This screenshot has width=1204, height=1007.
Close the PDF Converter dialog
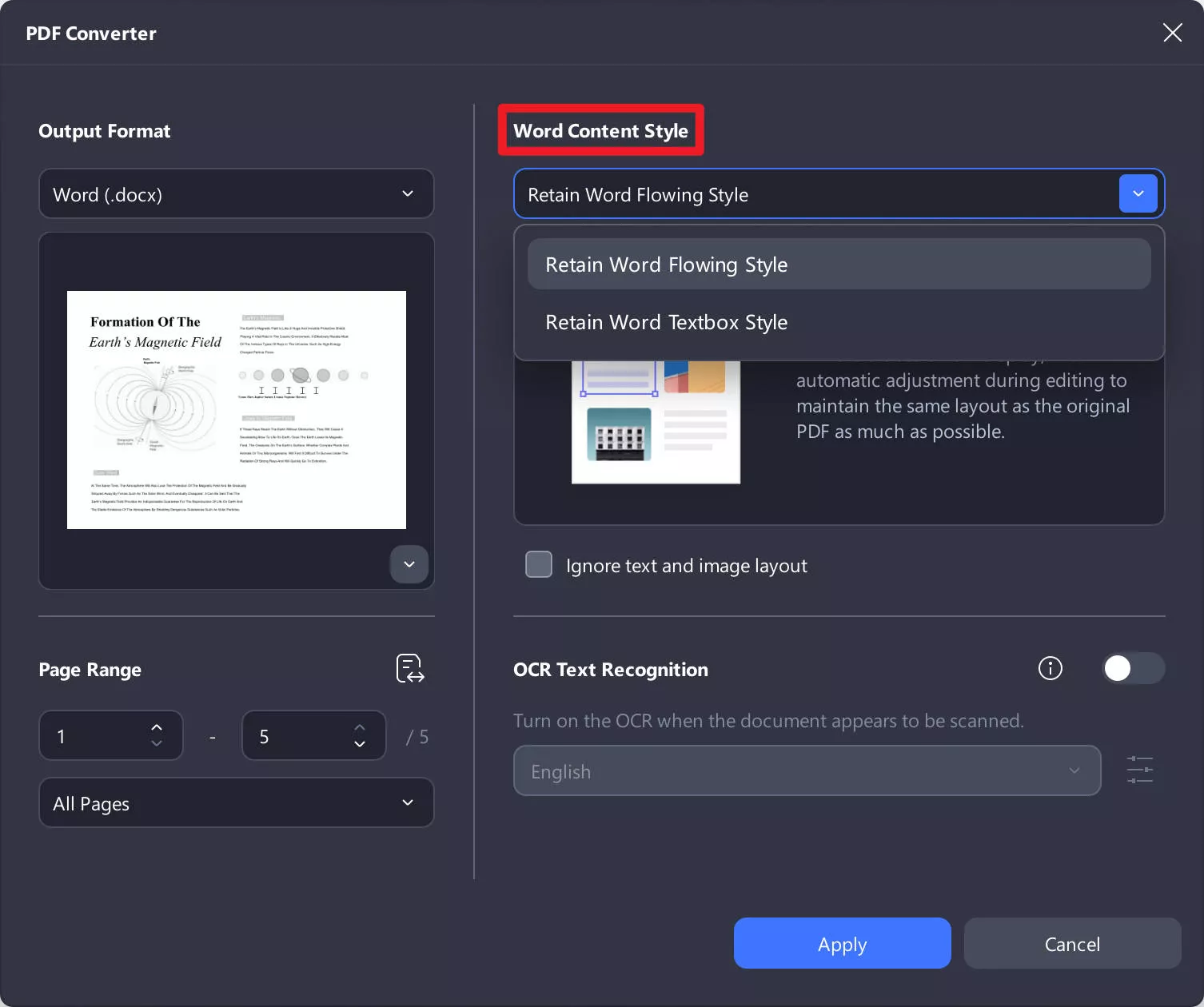(x=1172, y=33)
